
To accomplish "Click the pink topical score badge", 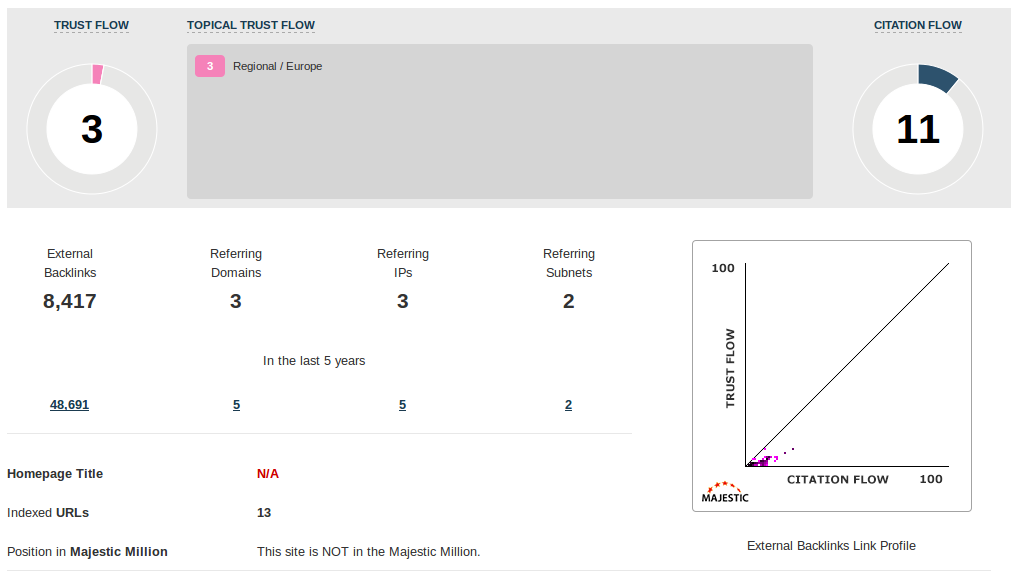I will pyautogui.click(x=210, y=66).
